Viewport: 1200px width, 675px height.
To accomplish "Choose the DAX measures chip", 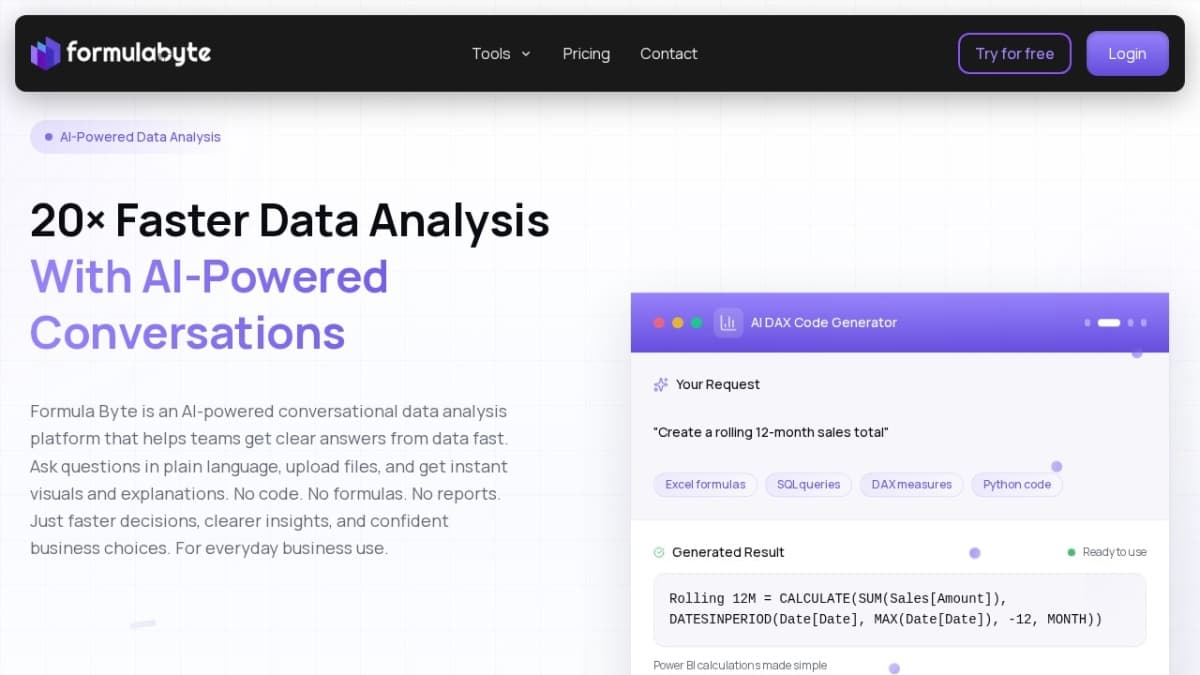I will coord(911,485).
